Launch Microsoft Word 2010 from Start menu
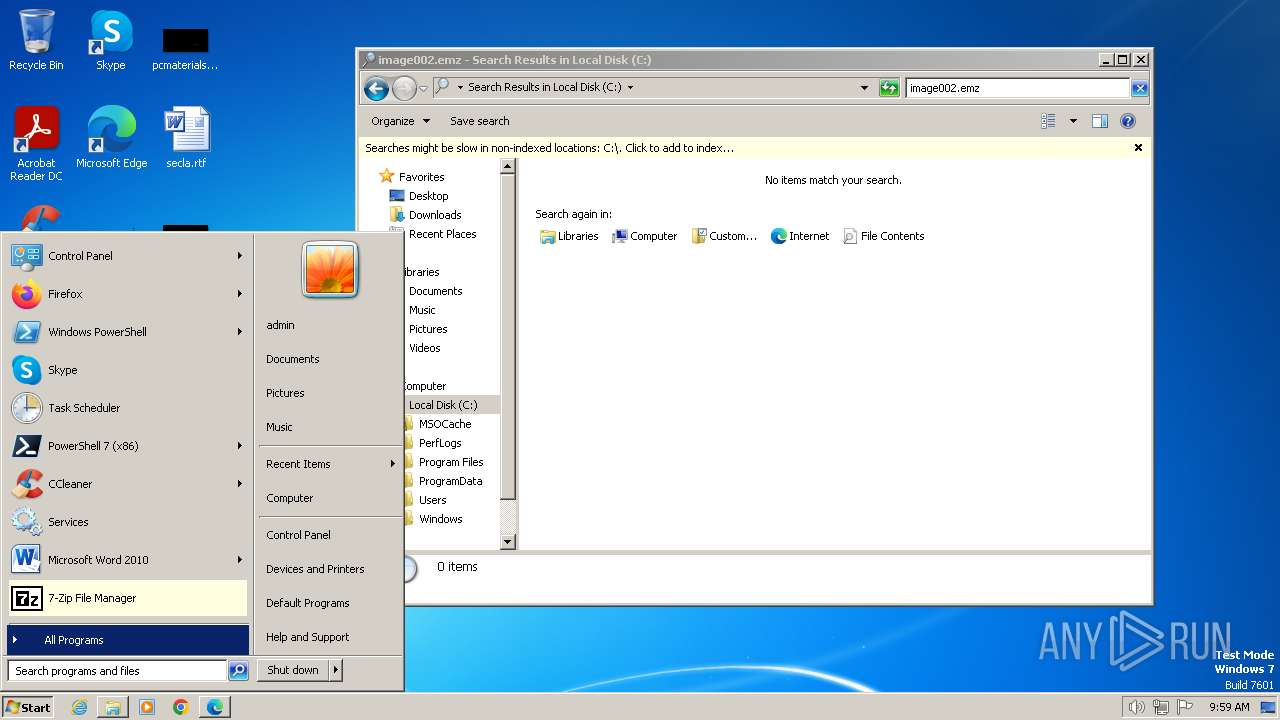This screenshot has height=720, width=1280. [127, 560]
